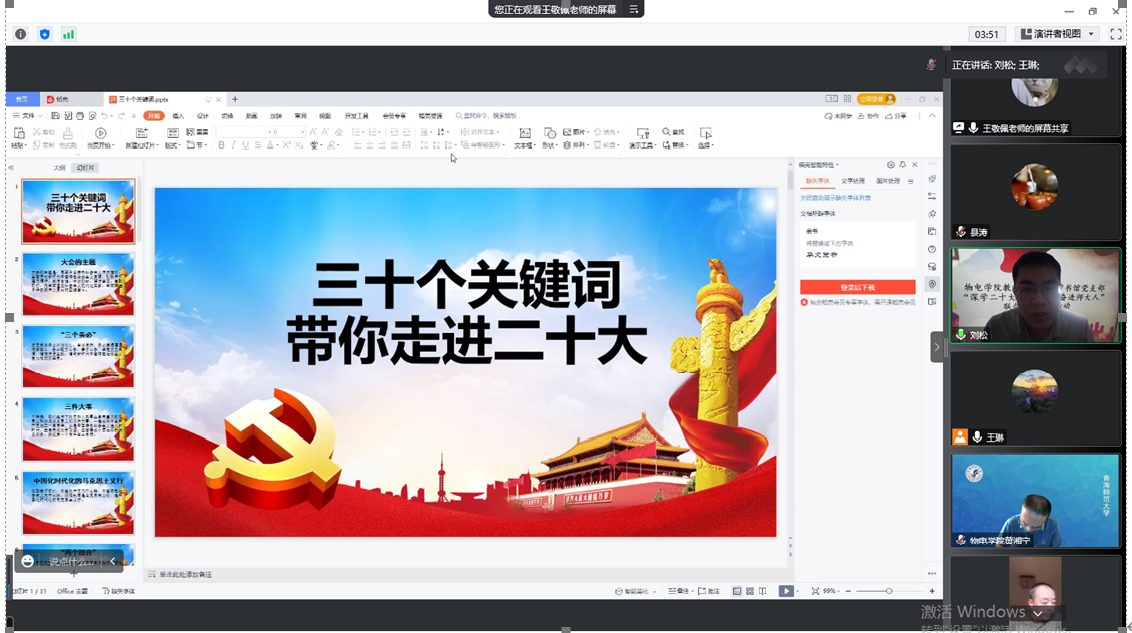This screenshot has width=1132, height=633.
Task: Click 刘松's video tile in participant list
Action: tap(1035, 295)
